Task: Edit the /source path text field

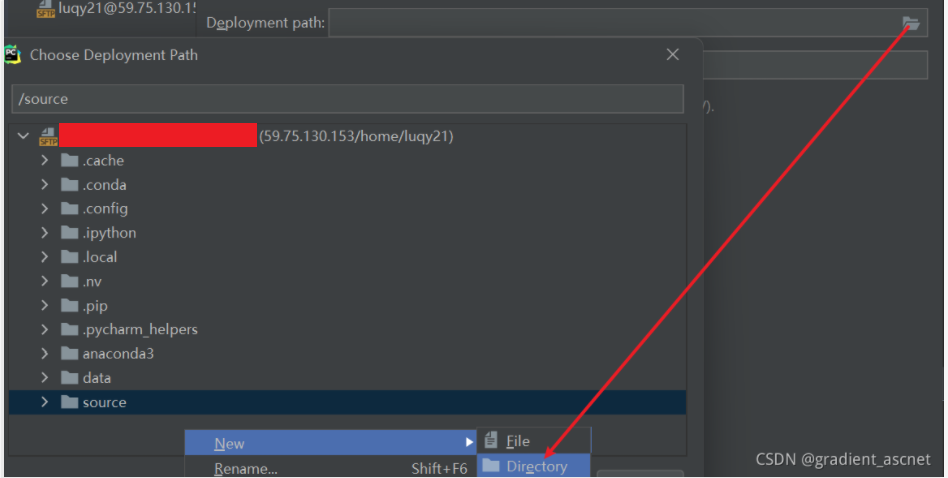Action: (348, 99)
